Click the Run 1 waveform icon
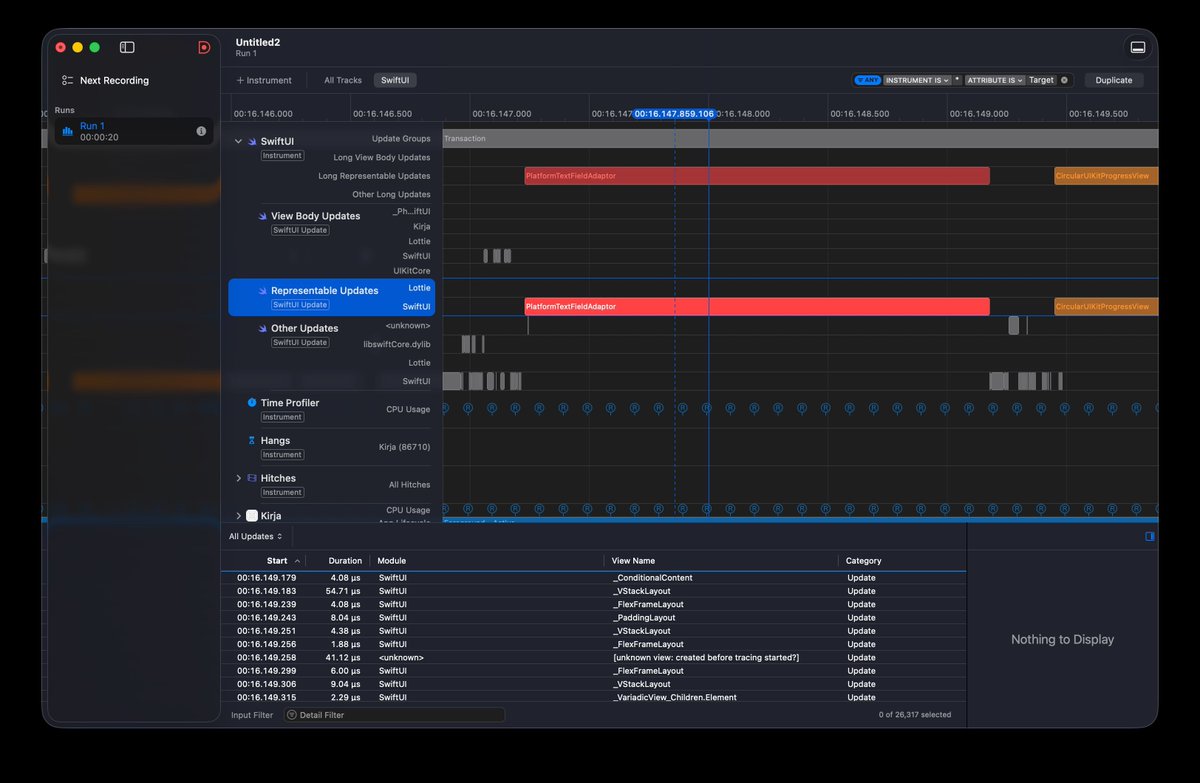This screenshot has width=1200, height=783. pyautogui.click(x=68, y=131)
